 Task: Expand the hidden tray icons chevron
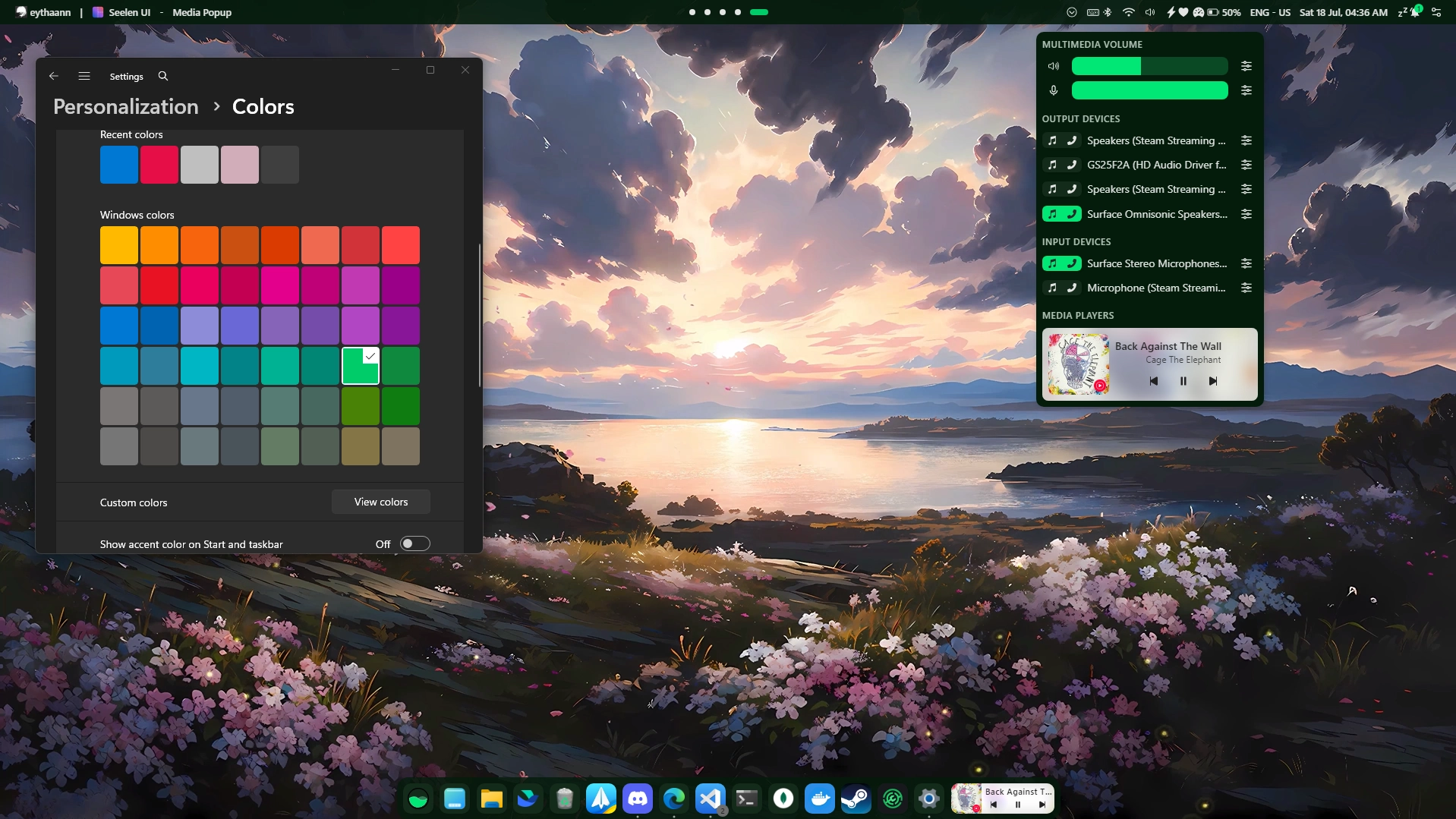tap(1072, 12)
